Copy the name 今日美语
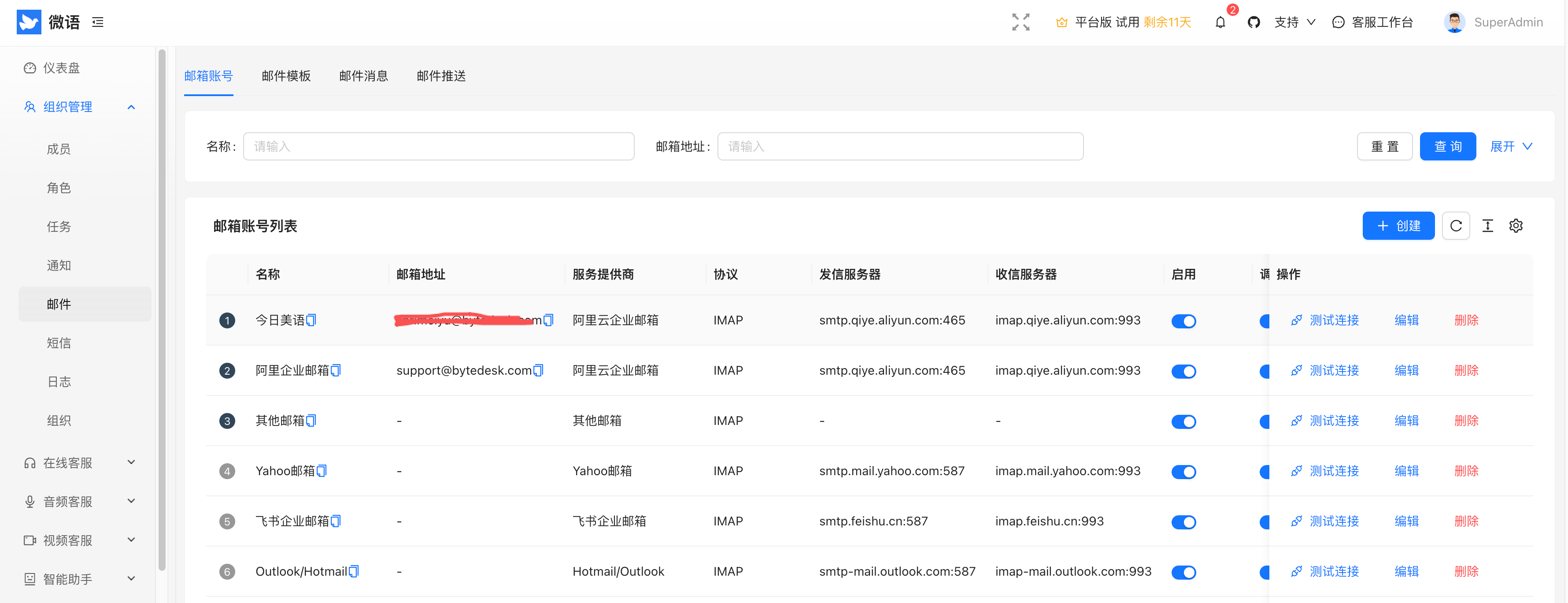The image size is (1568, 603). pyautogui.click(x=311, y=320)
